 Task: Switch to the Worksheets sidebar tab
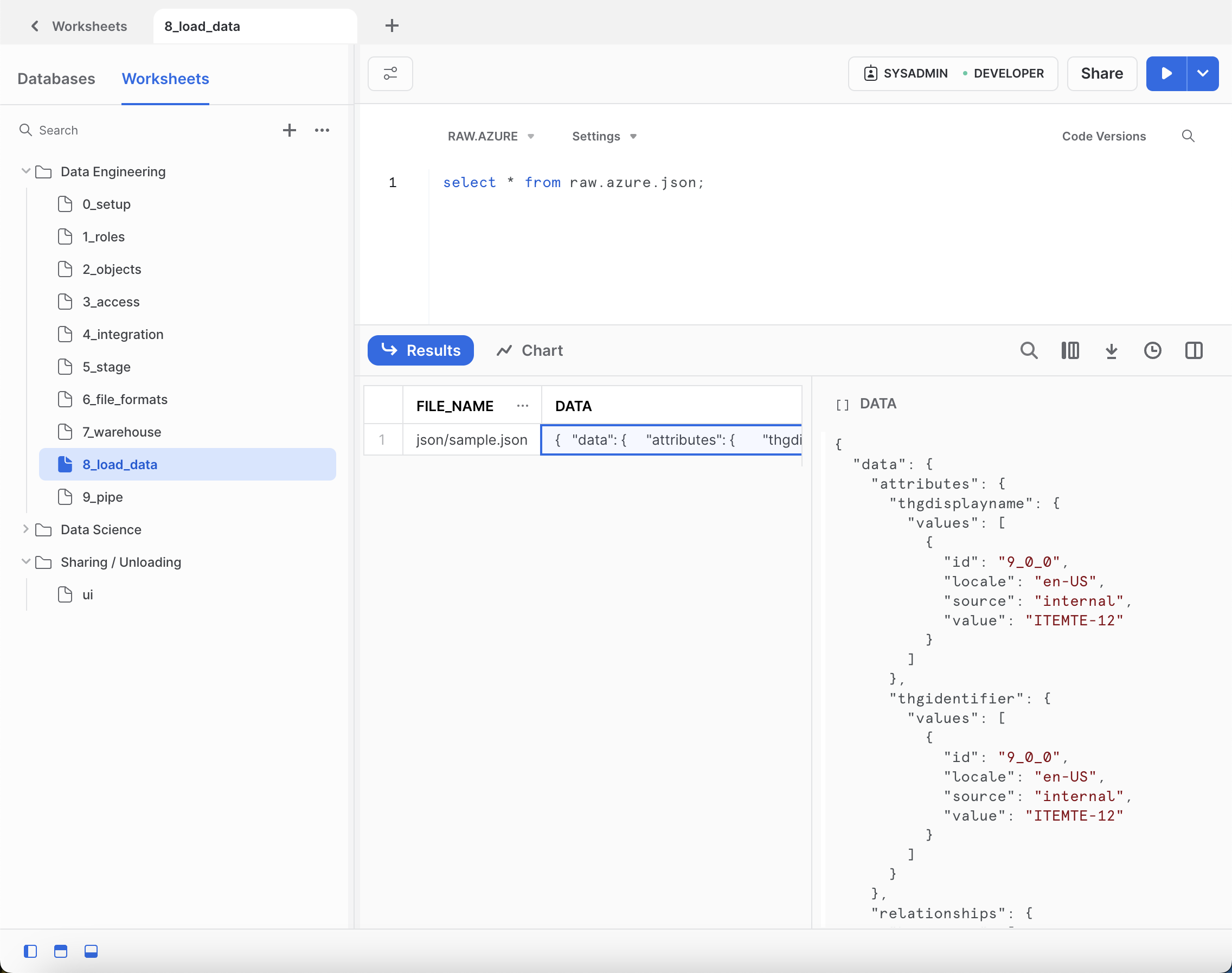[165, 79]
